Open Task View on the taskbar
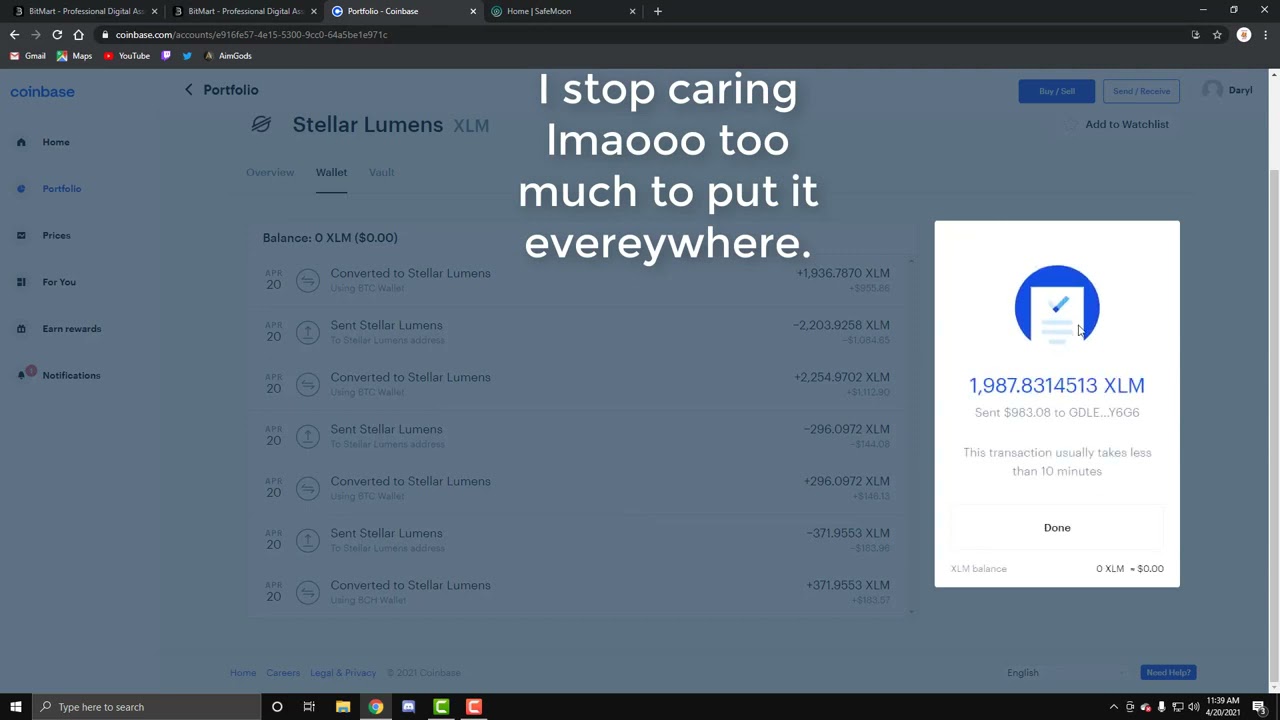This screenshot has width=1280, height=720. coord(309,707)
